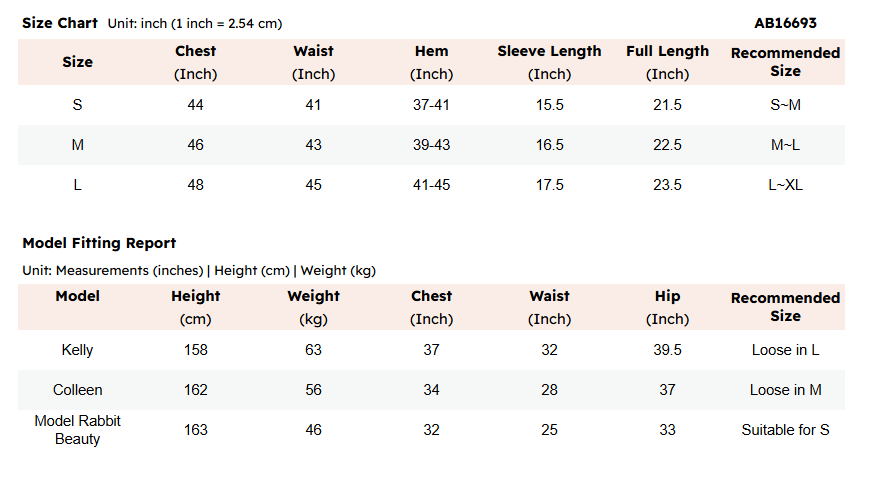Click the Full Length column header
The width and height of the screenshot is (875, 482).
667,62
